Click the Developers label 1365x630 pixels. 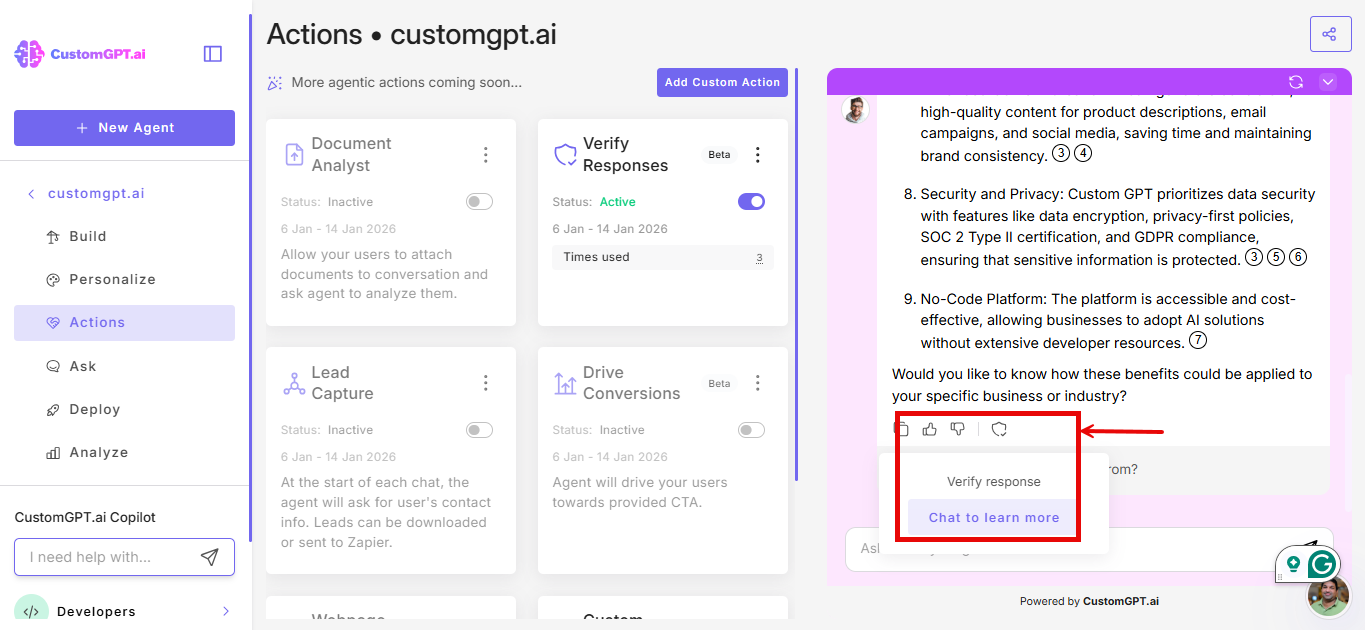96,611
